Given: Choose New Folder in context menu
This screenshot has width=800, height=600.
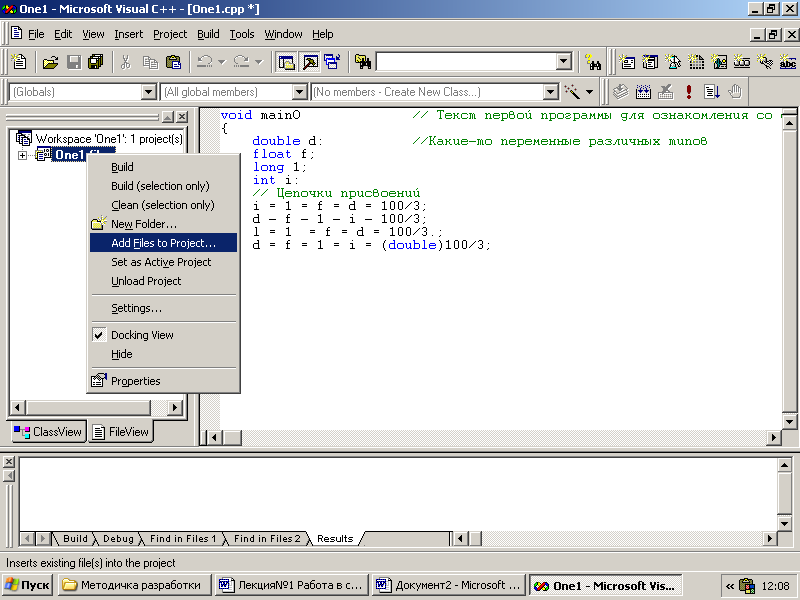Looking at the screenshot, I should click(163, 224).
